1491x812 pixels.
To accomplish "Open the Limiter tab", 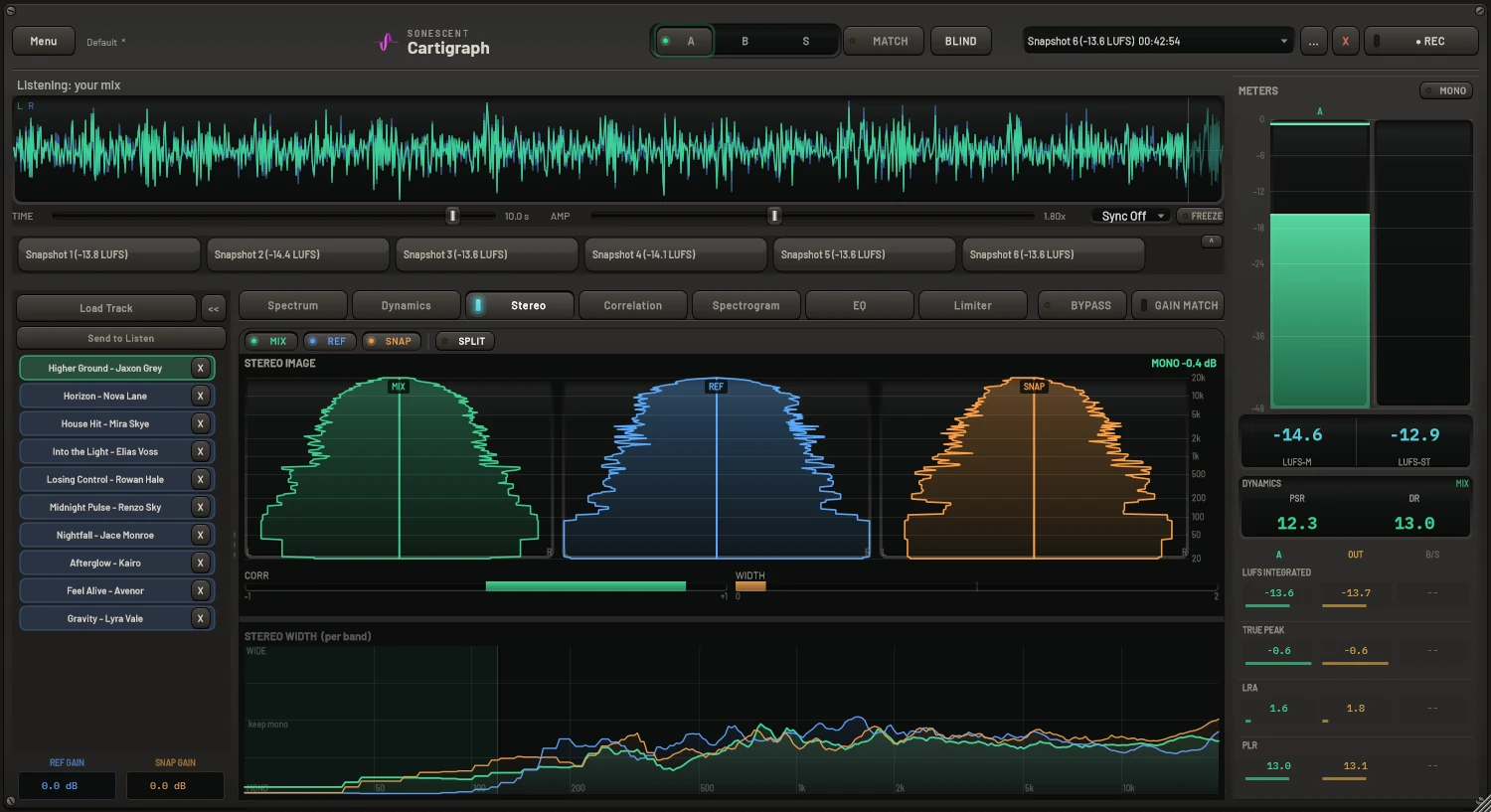I will 972,305.
